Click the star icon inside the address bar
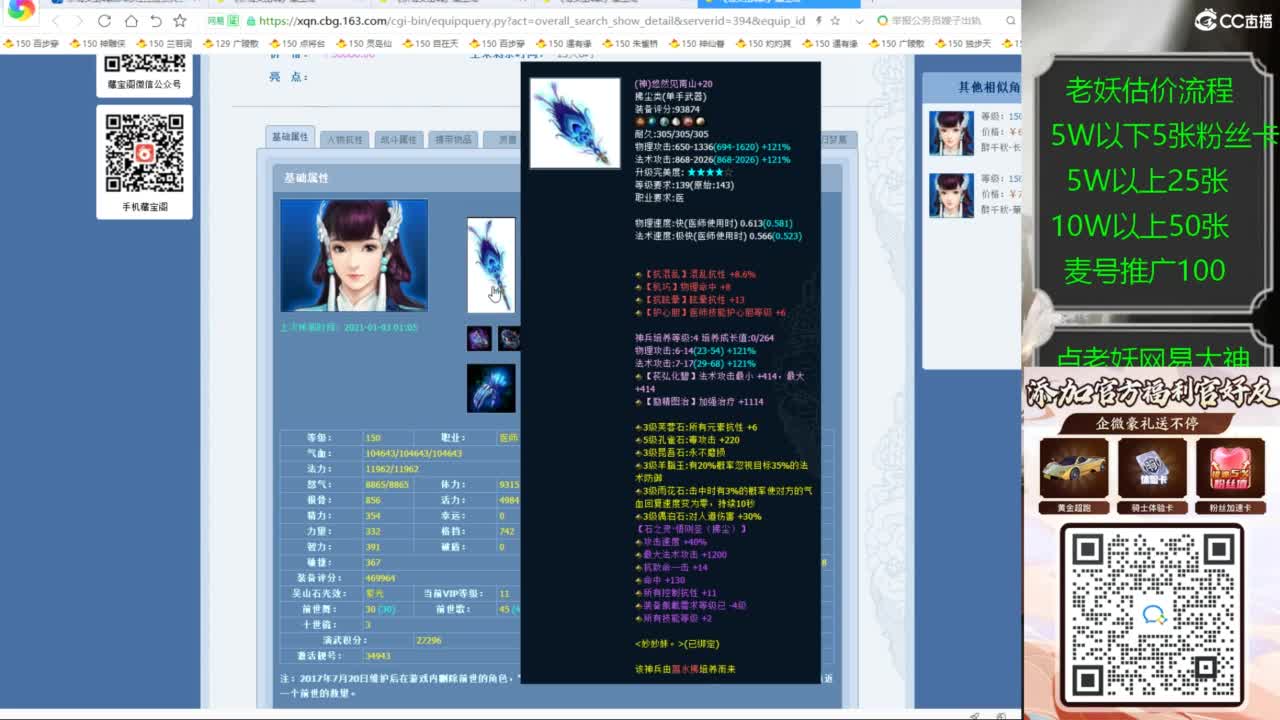The width and height of the screenshot is (1280, 720). 834,21
